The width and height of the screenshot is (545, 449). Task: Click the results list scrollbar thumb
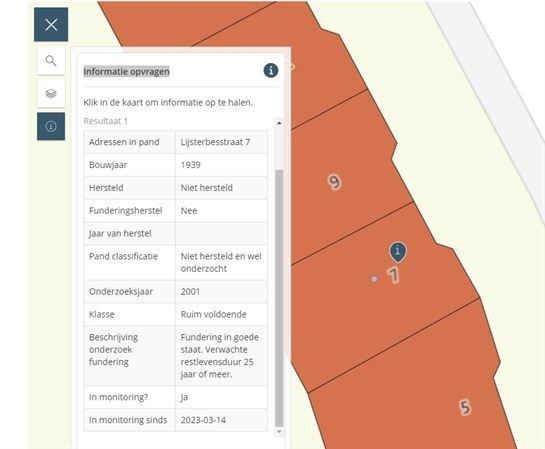[279, 298]
